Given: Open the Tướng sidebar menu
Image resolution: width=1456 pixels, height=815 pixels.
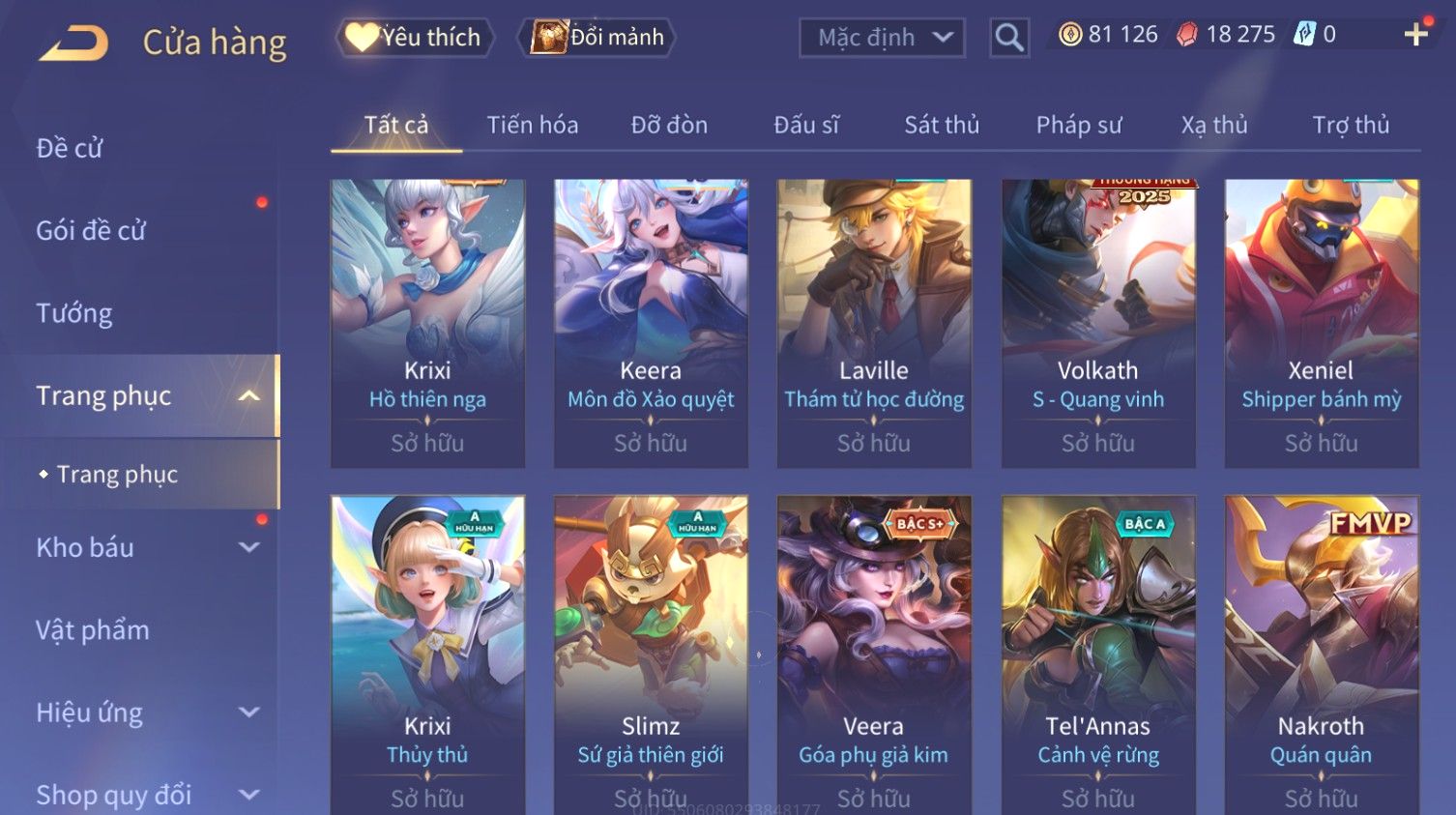Looking at the screenshot, I should click(x=74, y=313).
